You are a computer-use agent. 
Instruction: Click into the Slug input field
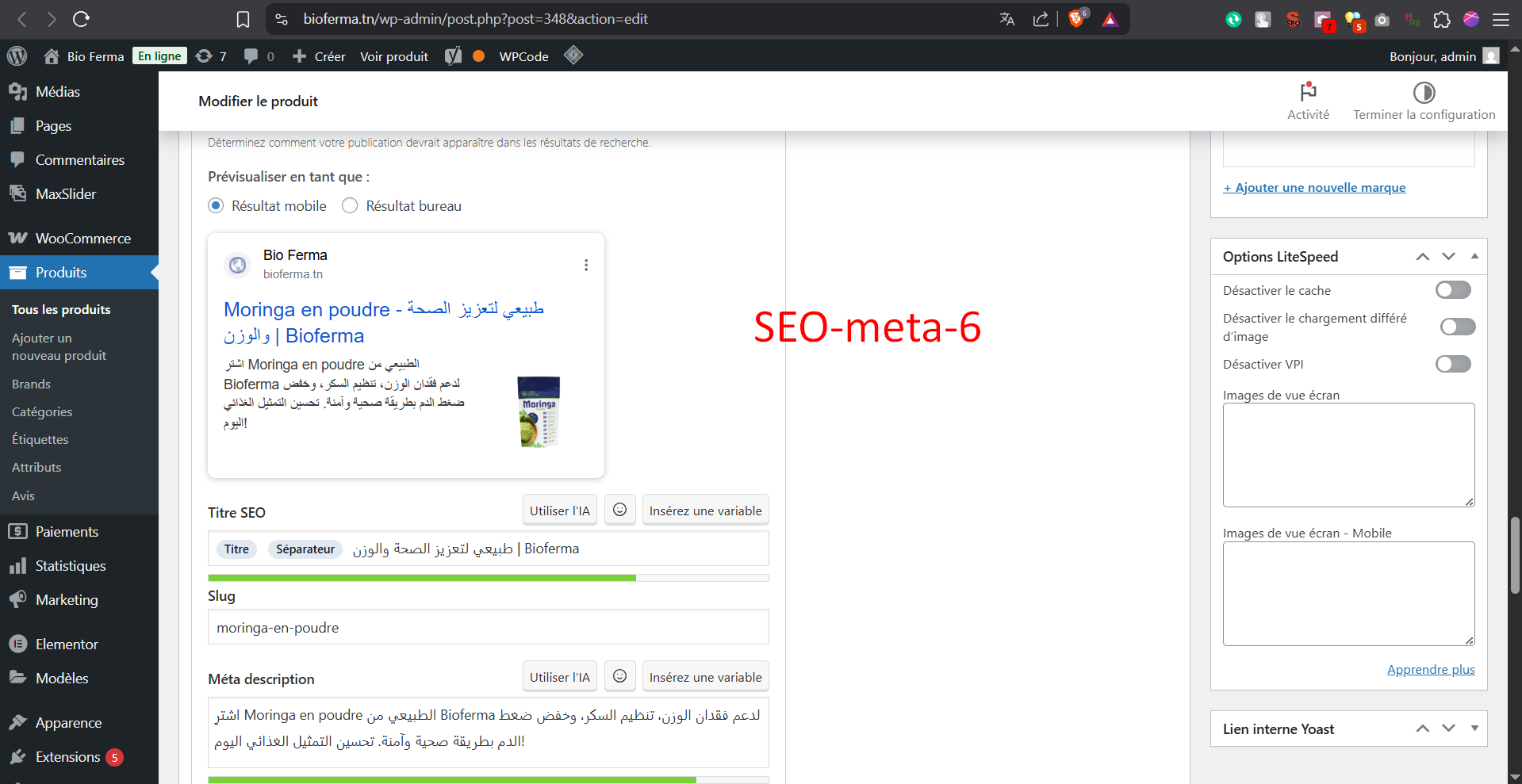tap(489, 627)
